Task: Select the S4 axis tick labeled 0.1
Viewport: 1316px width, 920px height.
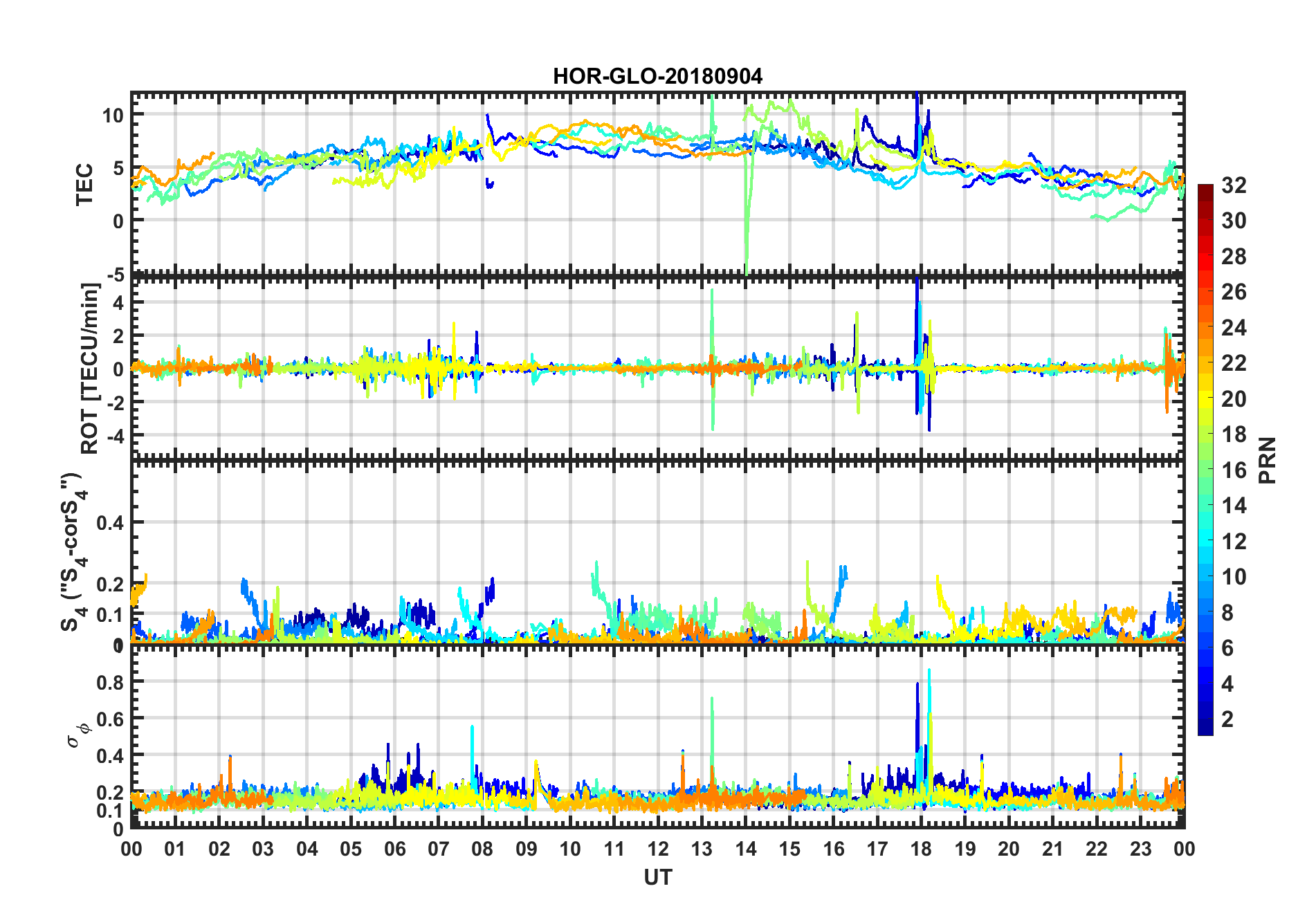Action: pos(111,615)
